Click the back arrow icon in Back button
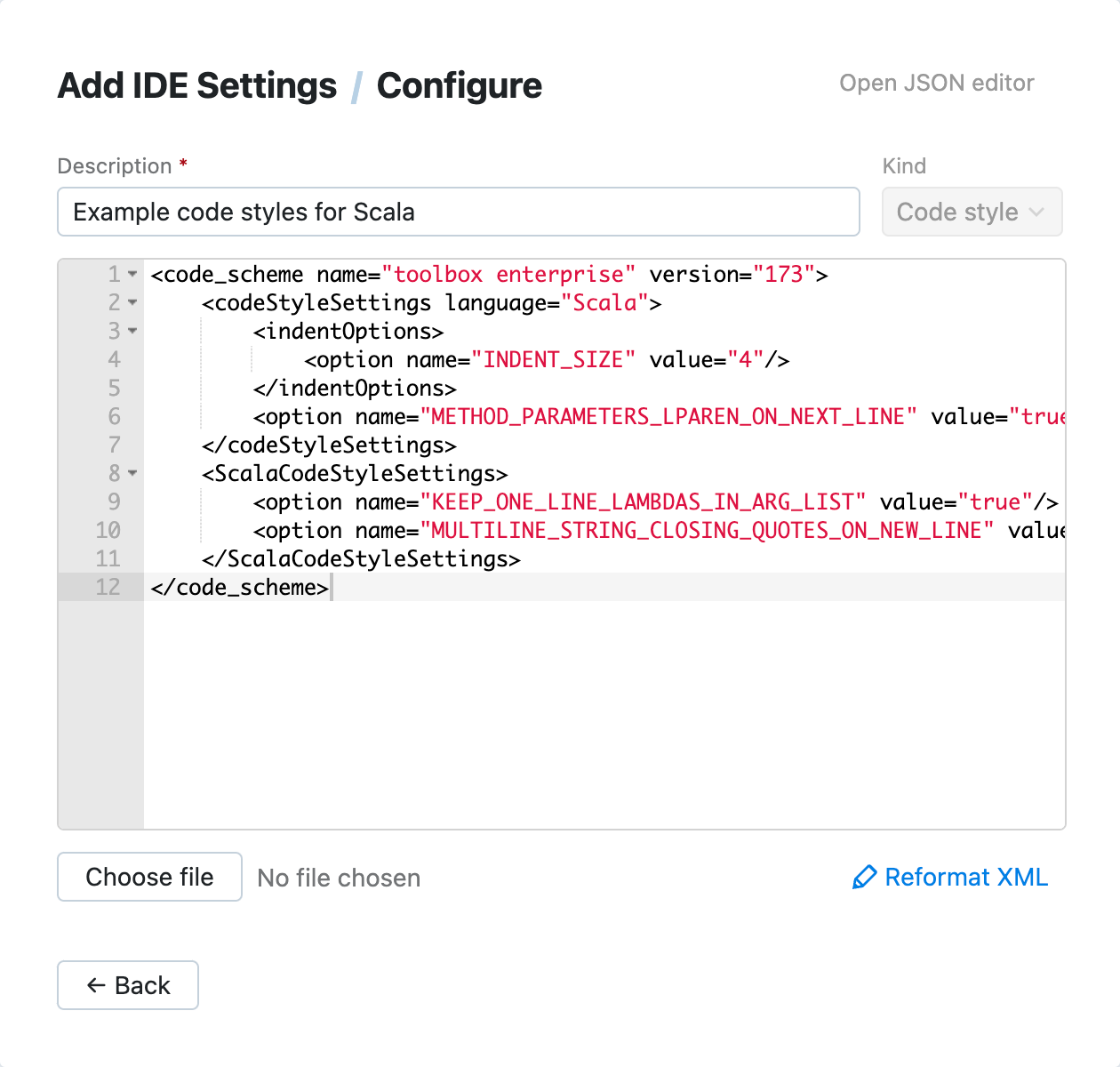 [x=95, y=985]
